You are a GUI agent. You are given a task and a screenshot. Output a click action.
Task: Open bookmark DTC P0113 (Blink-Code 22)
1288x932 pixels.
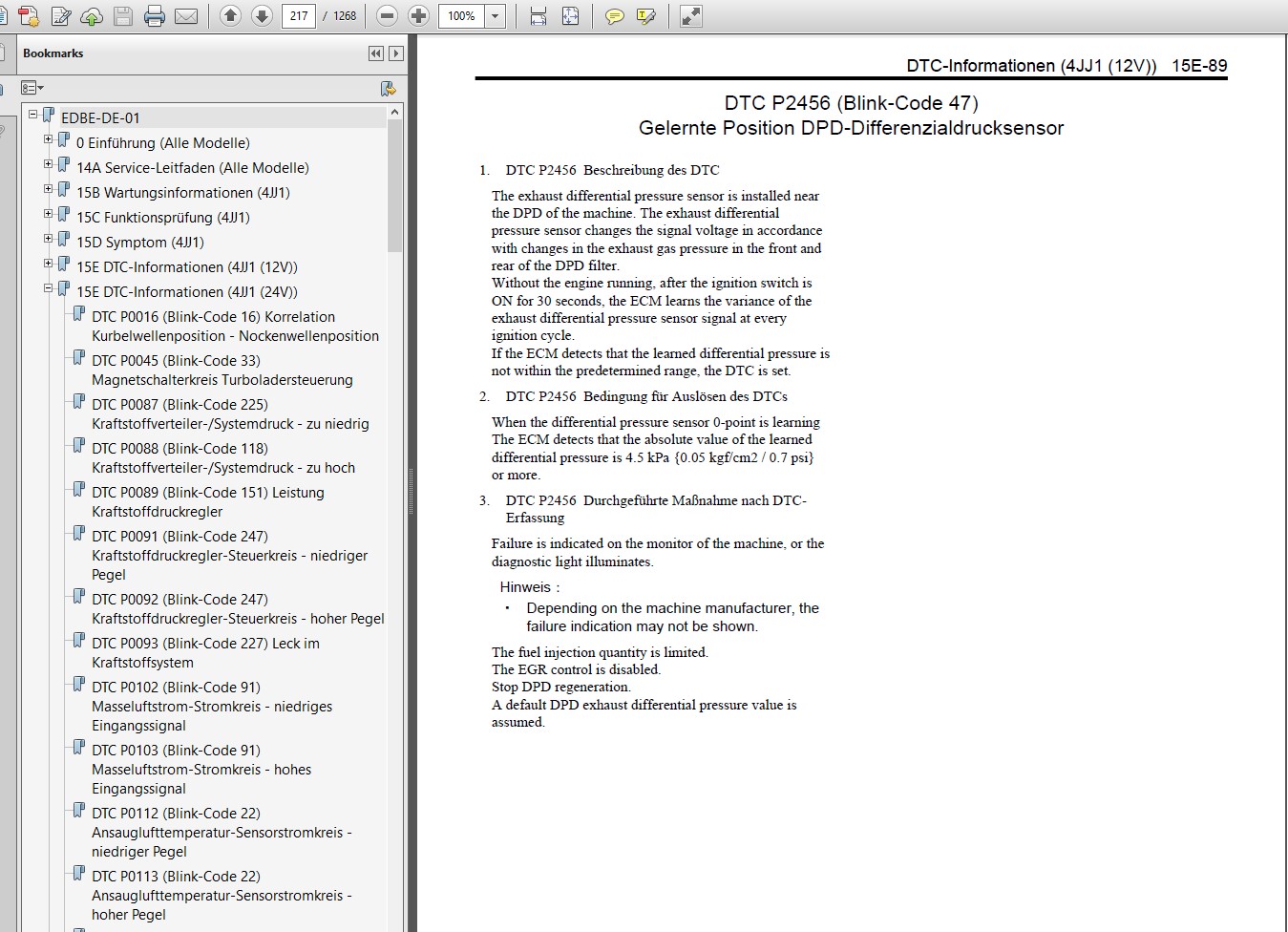coord(222,896)
